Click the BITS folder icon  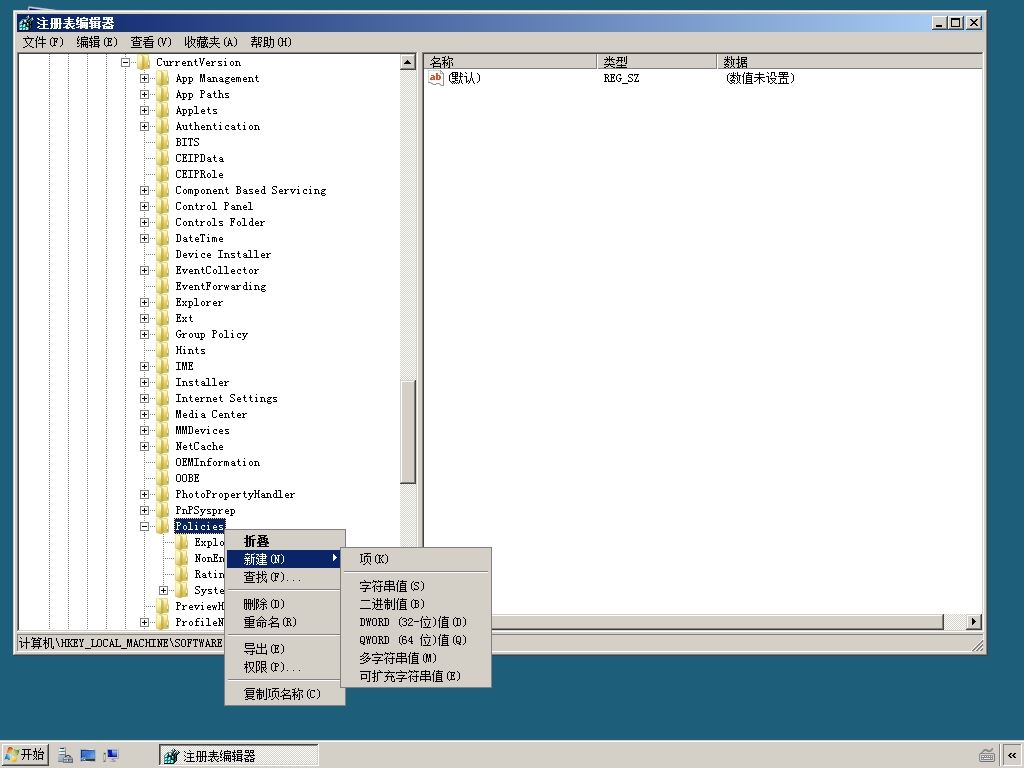pyautogui.click(x=163, y=142)
